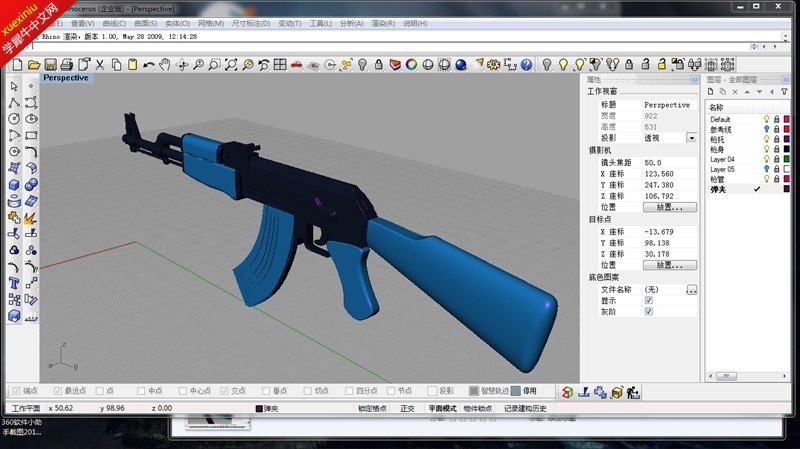Save the model using floppy disk icon
The height and width of the screenshot is (449, 800).
[50, 65]
